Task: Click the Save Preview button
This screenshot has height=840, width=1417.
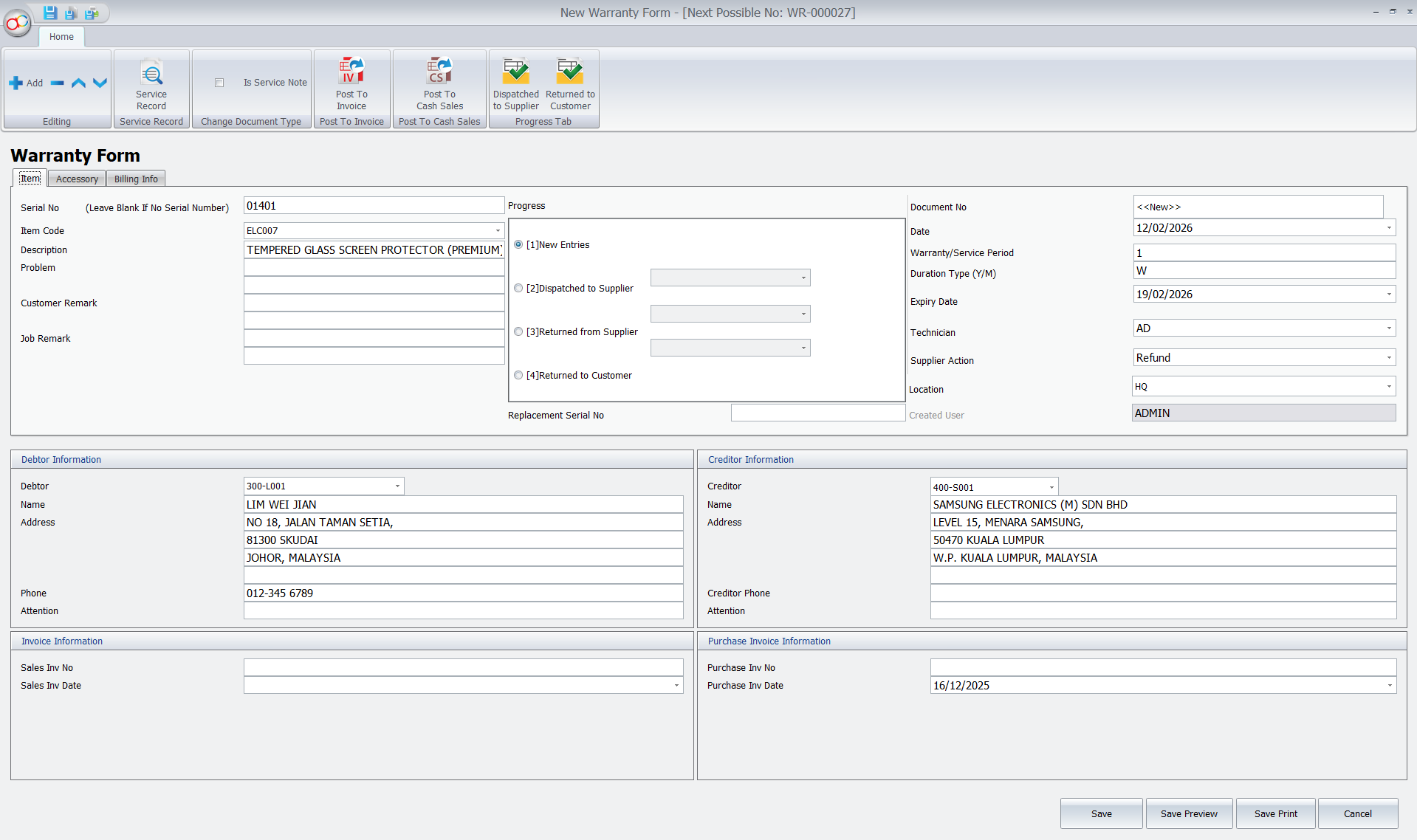Action: pos(1188,813)
